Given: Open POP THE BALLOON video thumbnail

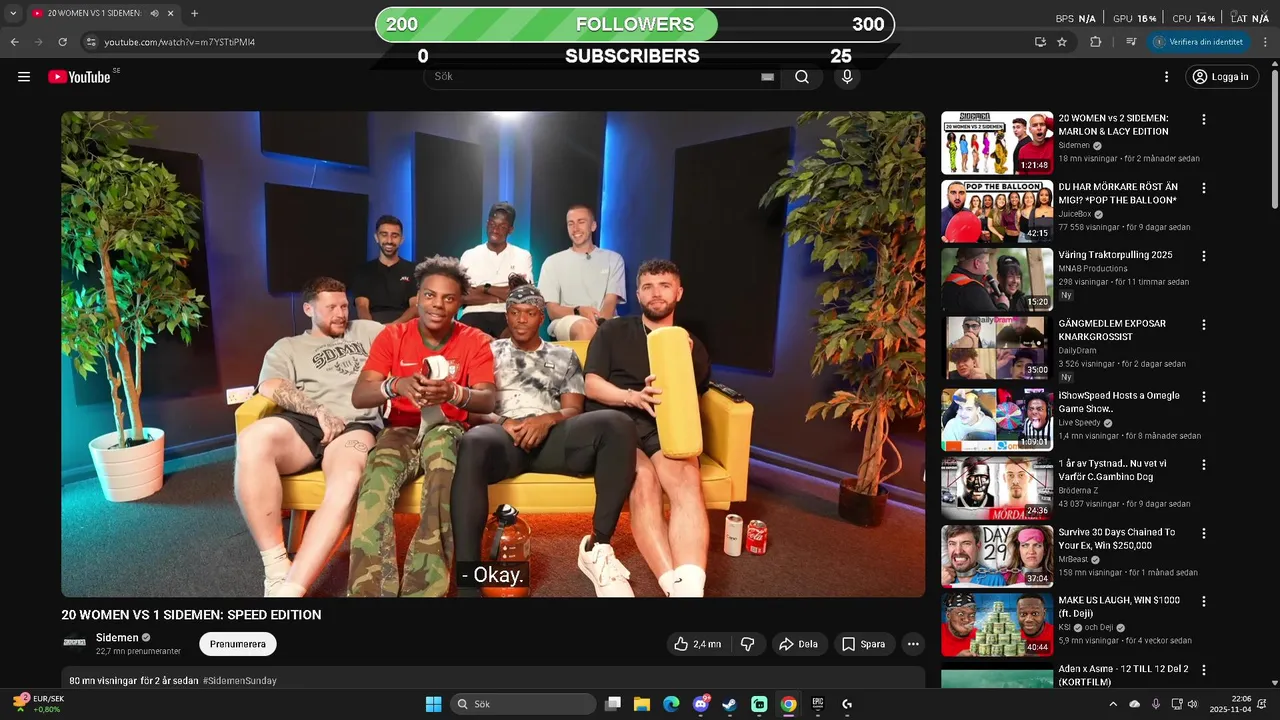Looking at the screenshot, I should pos(997,211).
